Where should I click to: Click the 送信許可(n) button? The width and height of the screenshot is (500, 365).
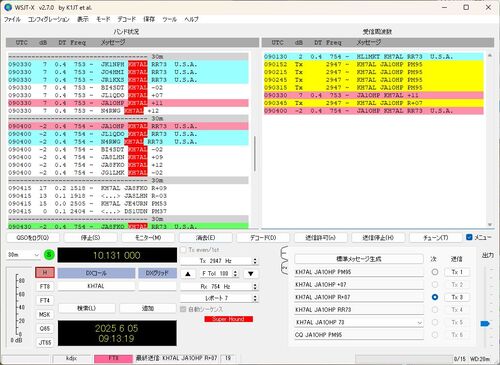click(x=321, y=238)
